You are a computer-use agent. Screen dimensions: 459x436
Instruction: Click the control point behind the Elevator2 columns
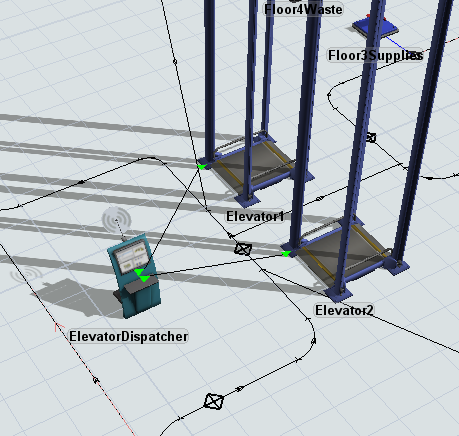(x=371, y=137)
